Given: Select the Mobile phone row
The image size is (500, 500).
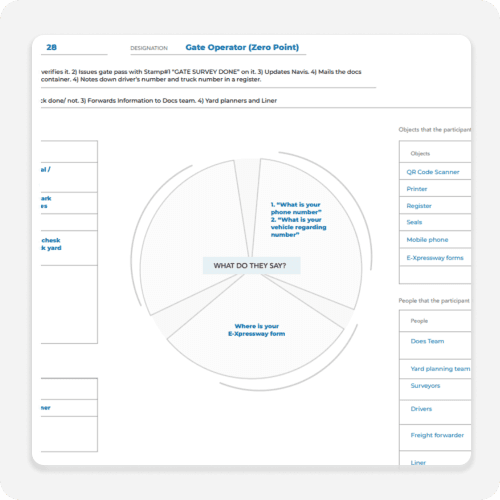Looking at the screenshot, I should pyautogui.click(x=435, y=239).
